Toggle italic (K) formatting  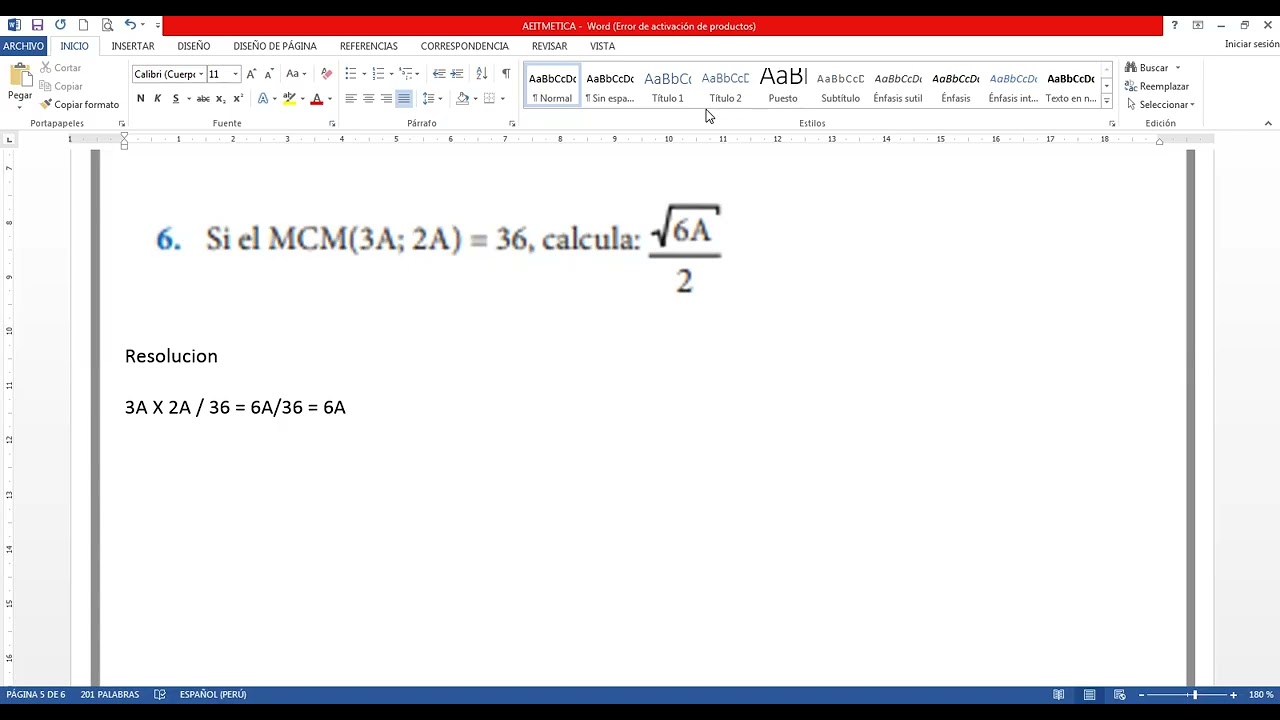click(x=157, y=99)
